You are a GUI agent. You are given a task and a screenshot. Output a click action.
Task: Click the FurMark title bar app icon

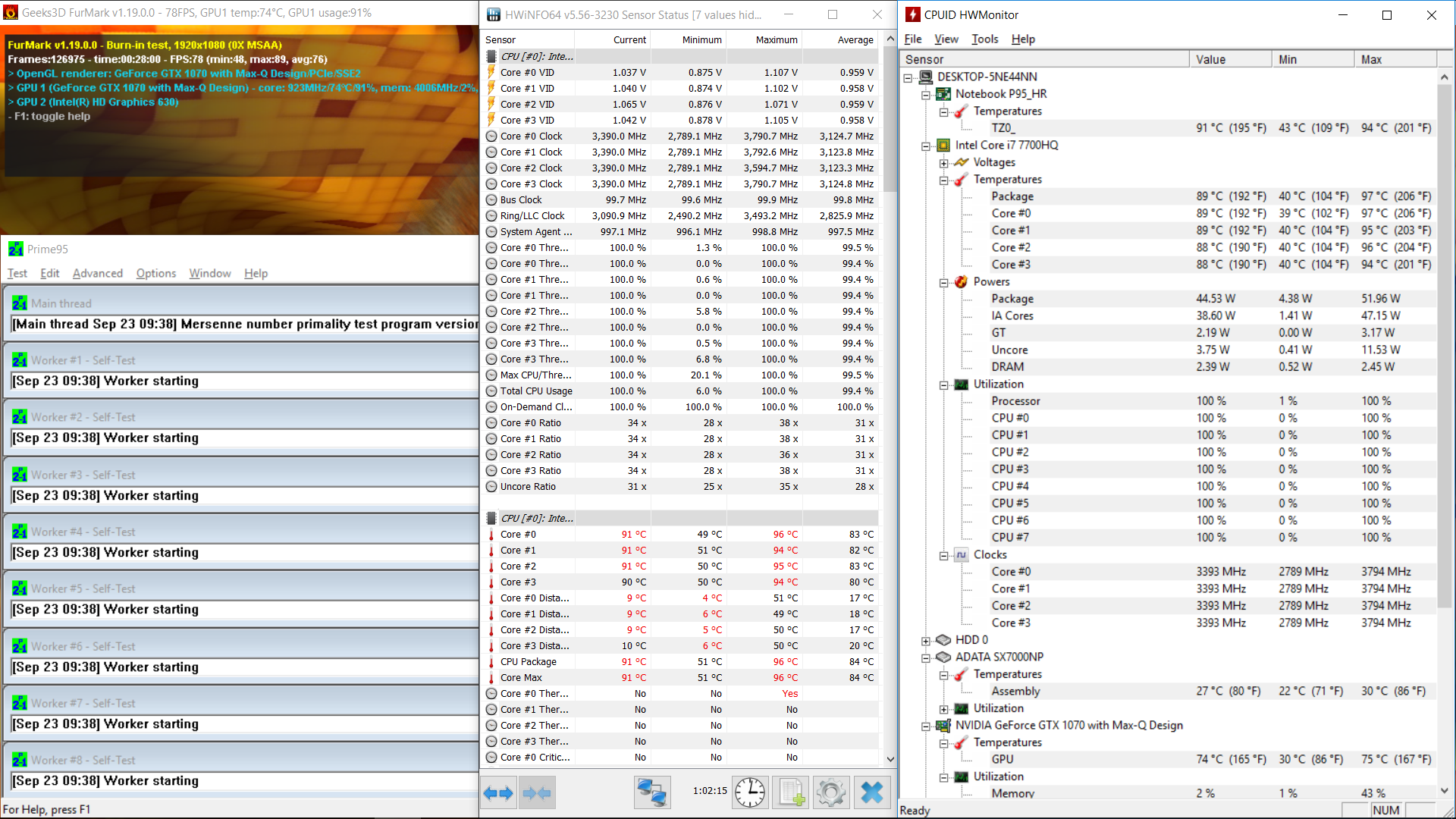[10, 13]
